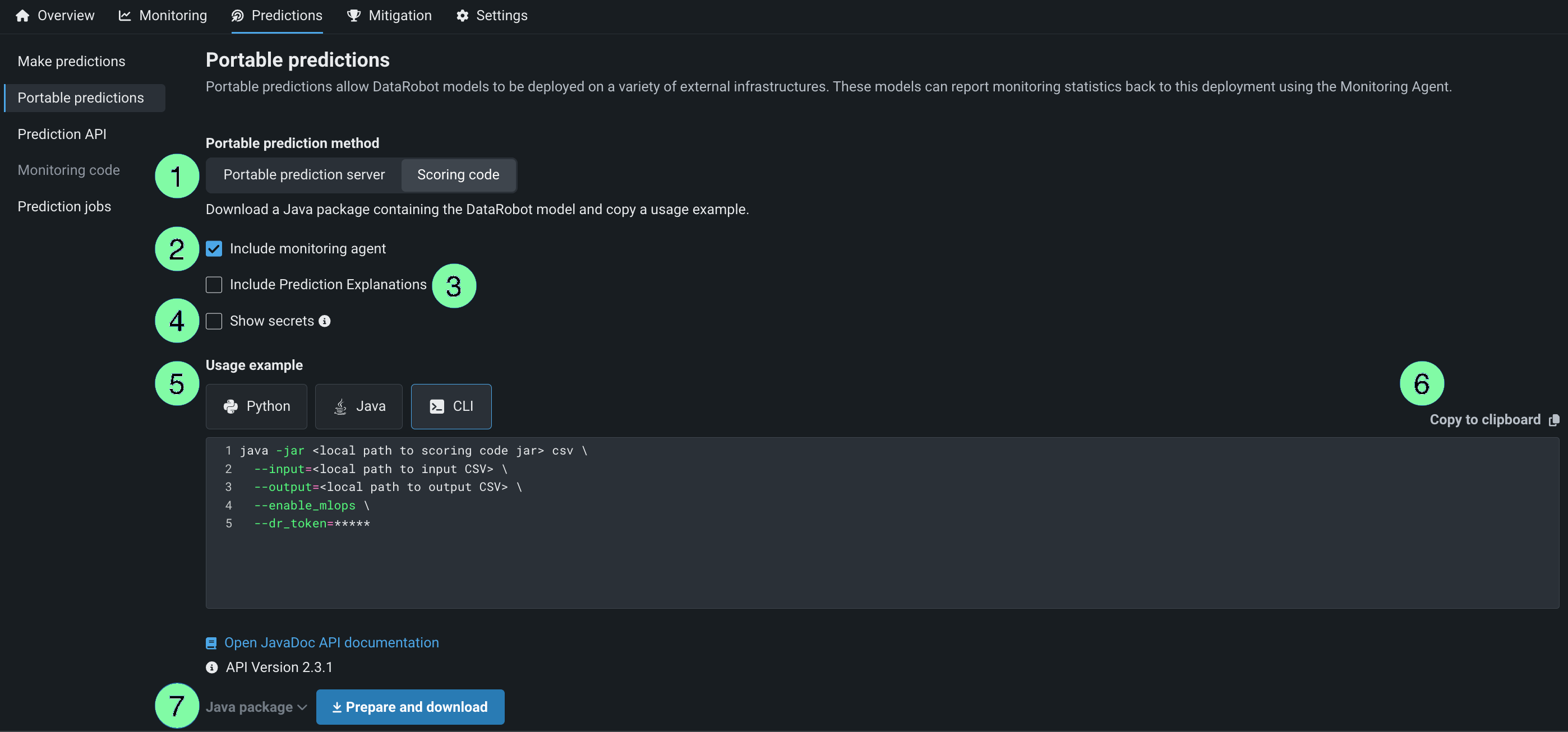Screen dimensions: 1568x732
Task: Click the info icon beside Show secrets
Action: pos(325,321)
